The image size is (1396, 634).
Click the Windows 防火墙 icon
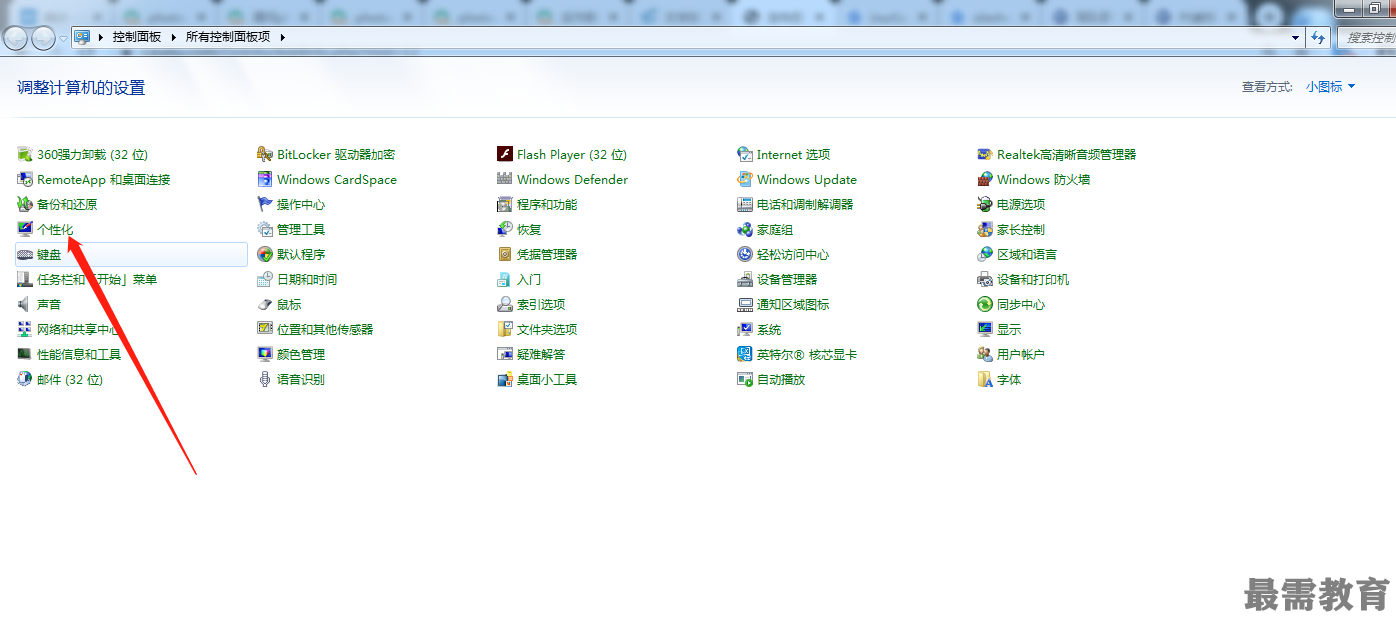[985, 179]
